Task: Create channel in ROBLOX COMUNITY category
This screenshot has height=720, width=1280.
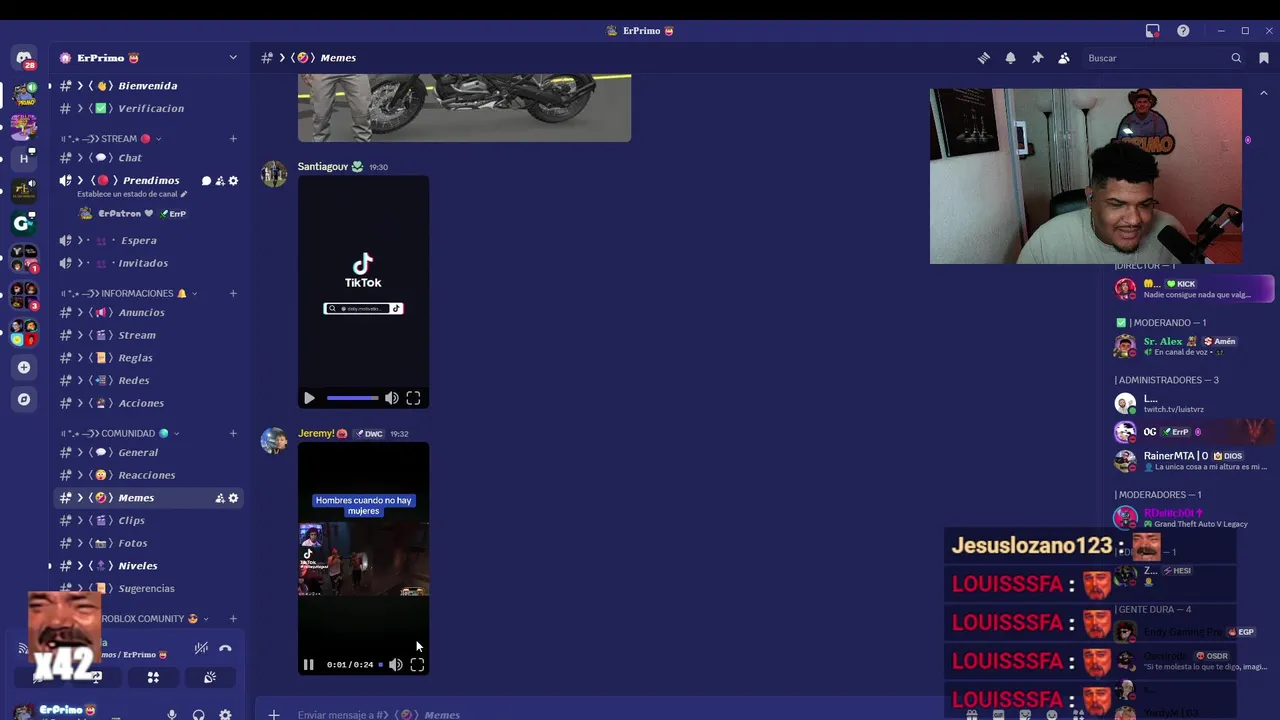Action: (x=233, y=619)
